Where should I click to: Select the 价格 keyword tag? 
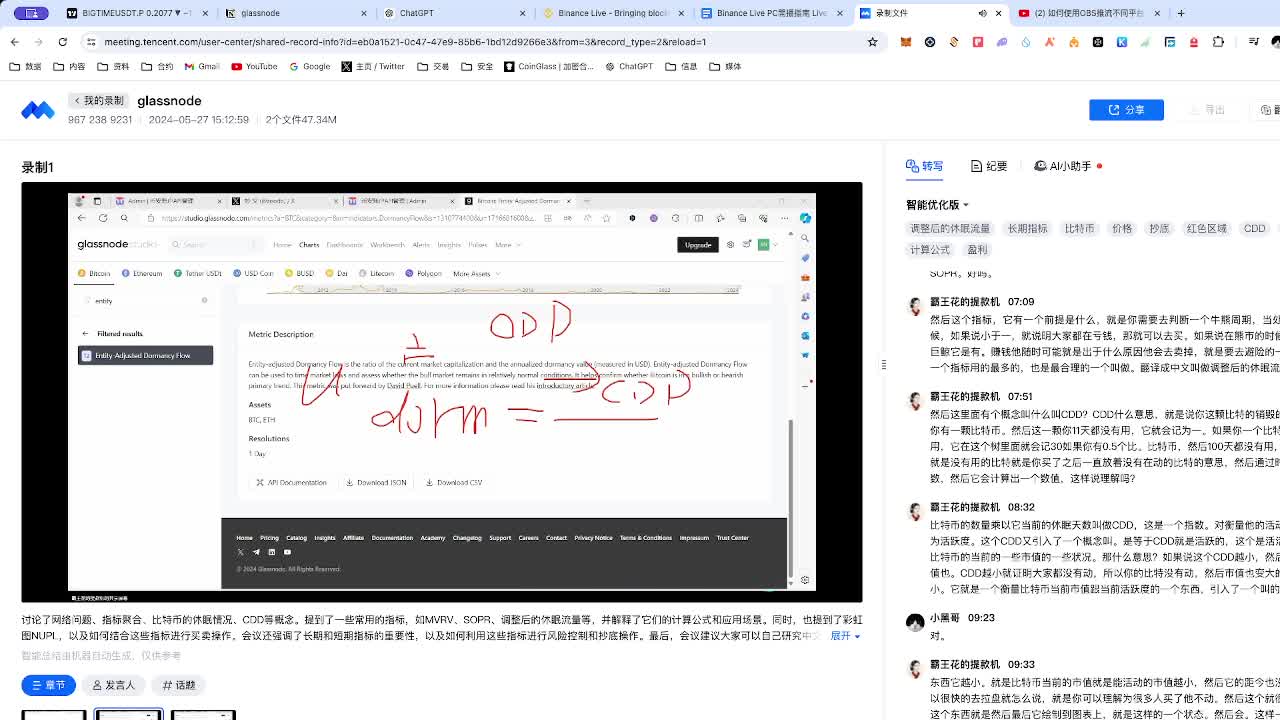point(1122,229)
